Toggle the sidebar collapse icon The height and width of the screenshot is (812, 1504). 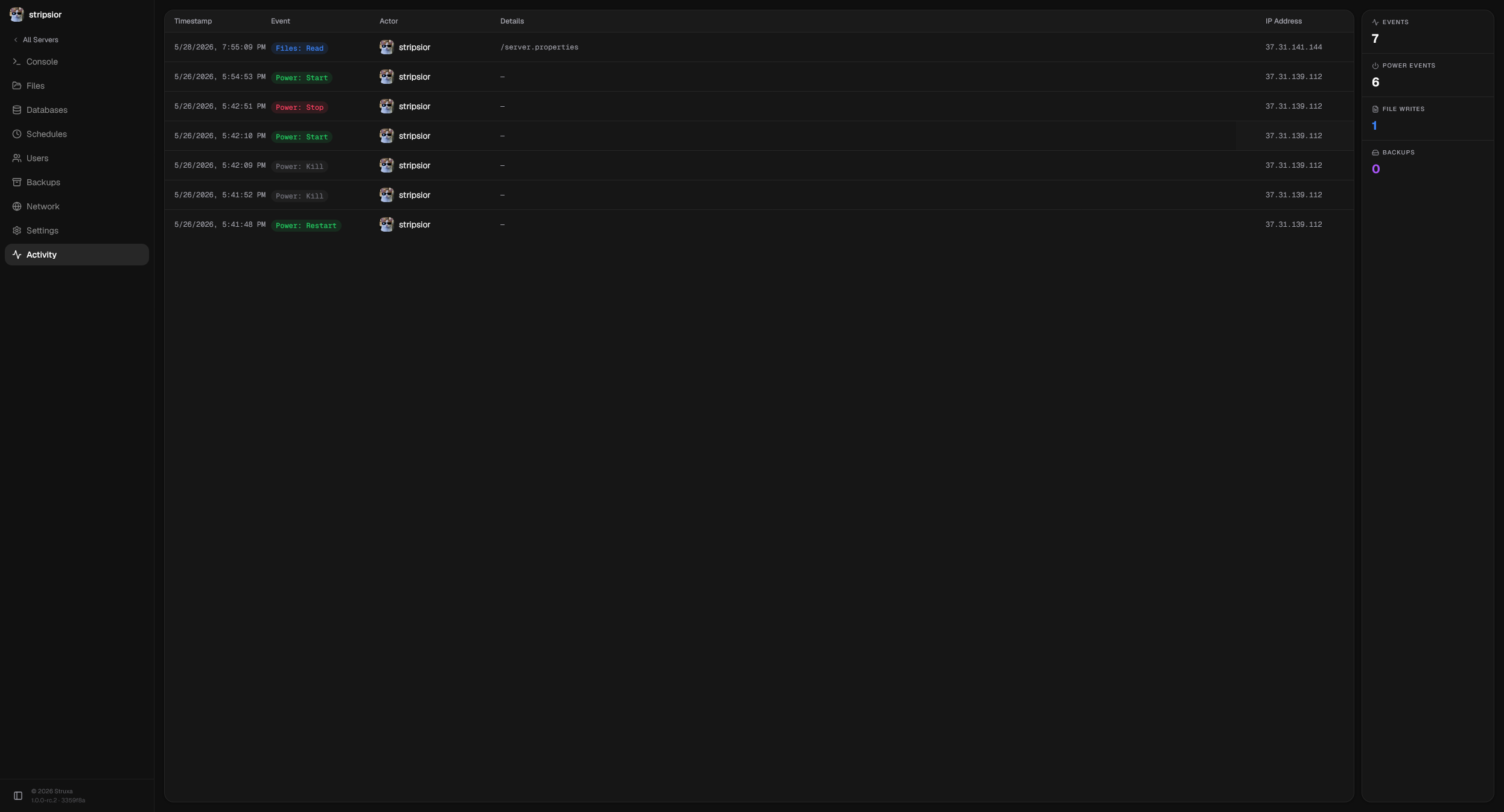pyautogui.click(x=18, y=796)
